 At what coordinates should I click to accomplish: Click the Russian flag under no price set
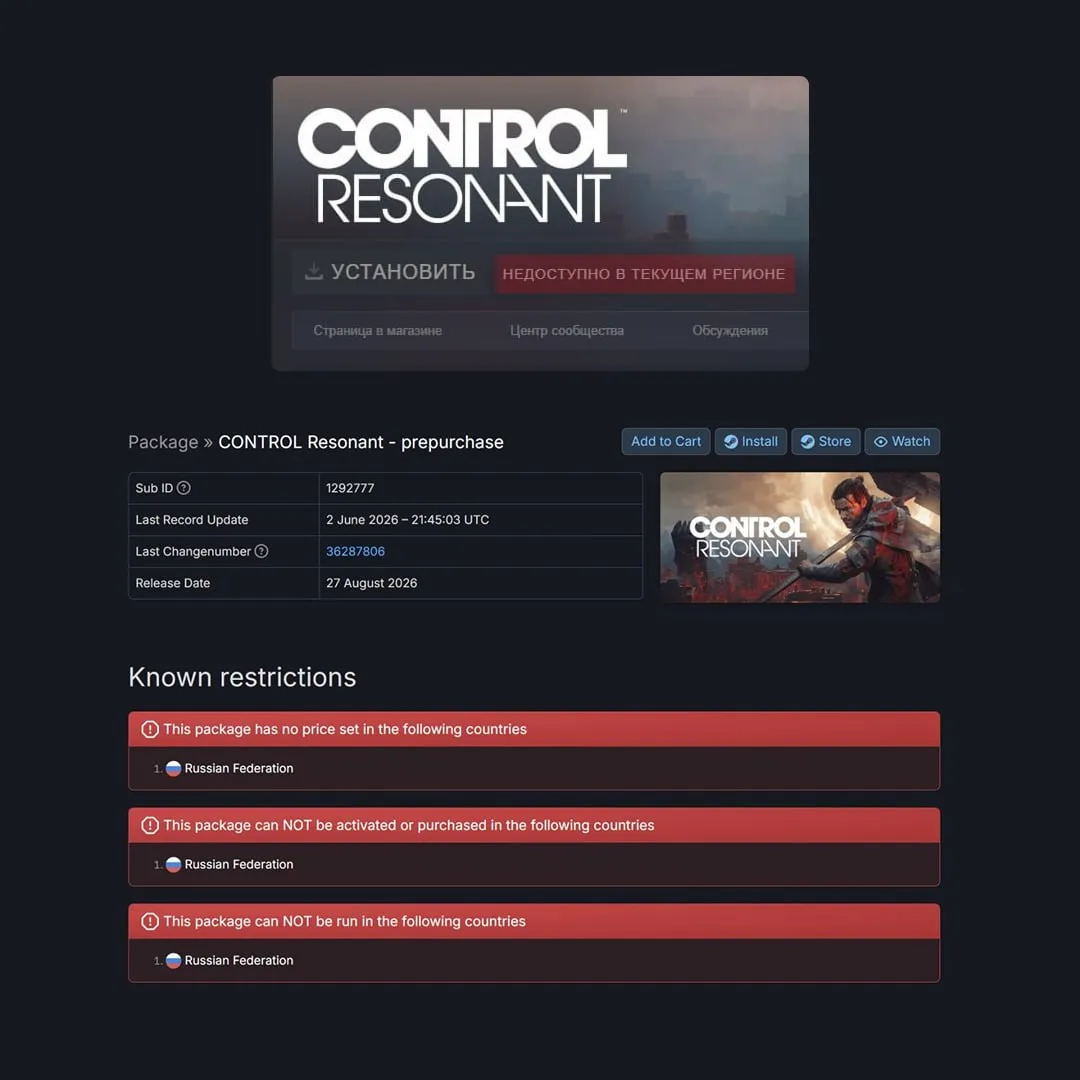point(174,768)
